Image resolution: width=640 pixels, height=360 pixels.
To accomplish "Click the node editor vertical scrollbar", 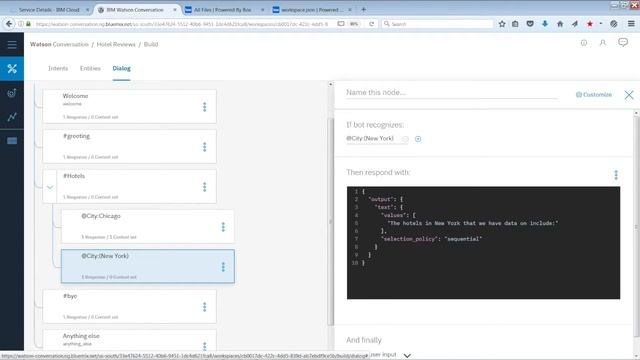I will [636, 227].
